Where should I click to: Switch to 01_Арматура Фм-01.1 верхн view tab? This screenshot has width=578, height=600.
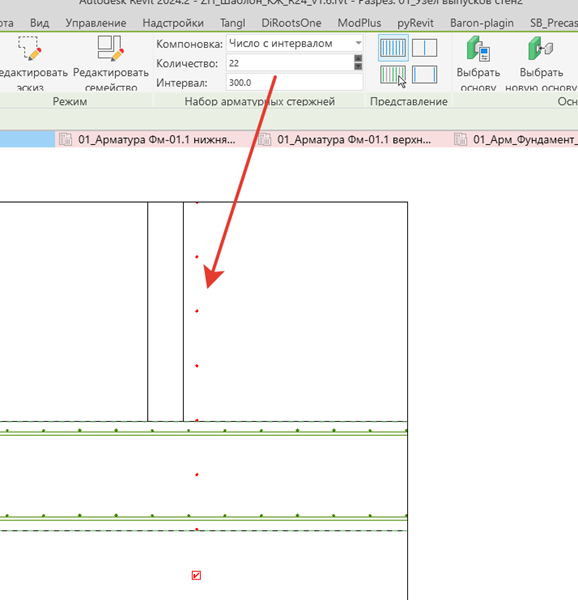[354, 140]
